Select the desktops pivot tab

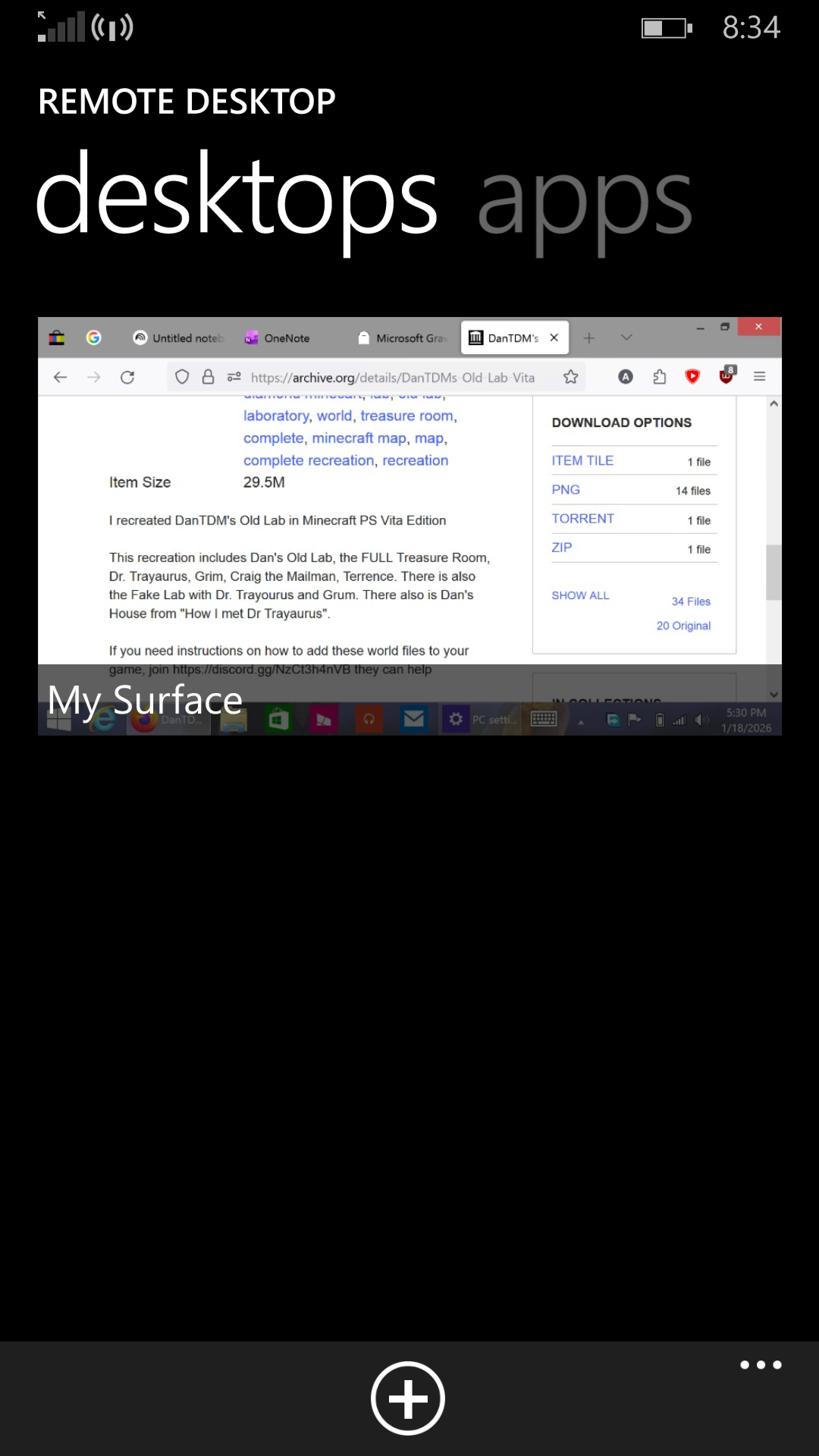(x=237, y=202)
